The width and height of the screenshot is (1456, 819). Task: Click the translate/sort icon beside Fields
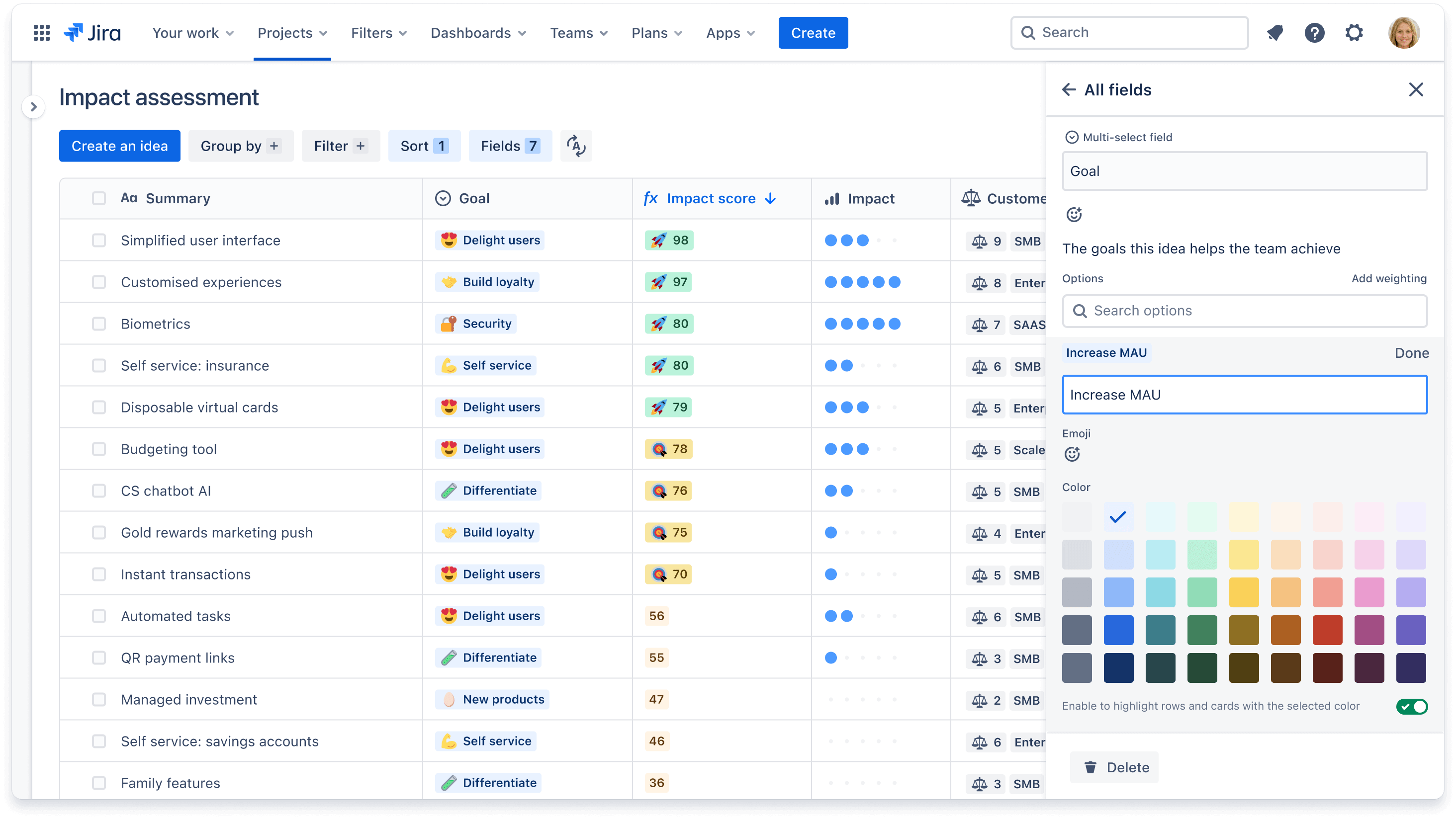[x=576, y=146]
